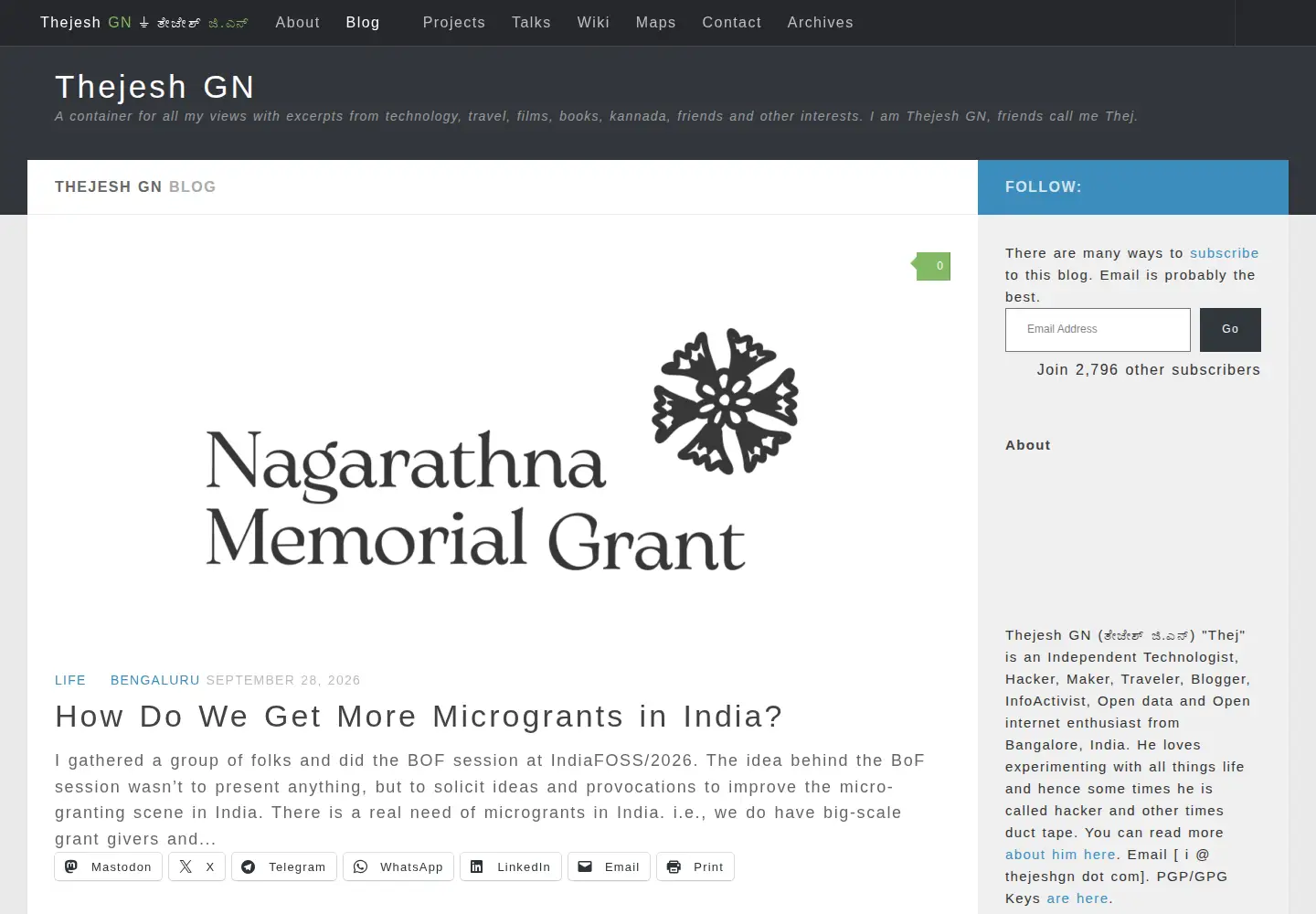
Task: Share post via Telegram
Action: pos(284,866)
